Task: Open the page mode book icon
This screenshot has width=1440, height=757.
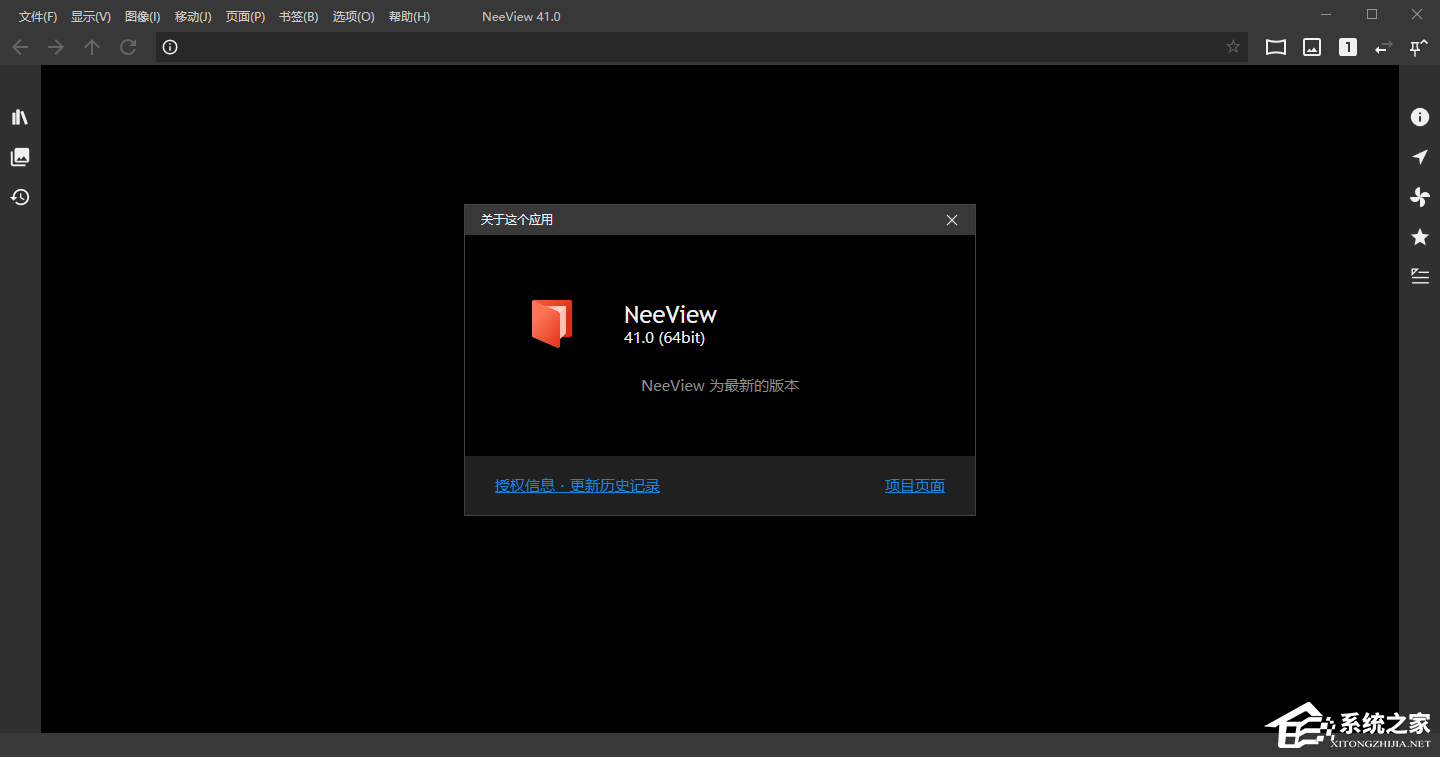Action: (1276, 47)
